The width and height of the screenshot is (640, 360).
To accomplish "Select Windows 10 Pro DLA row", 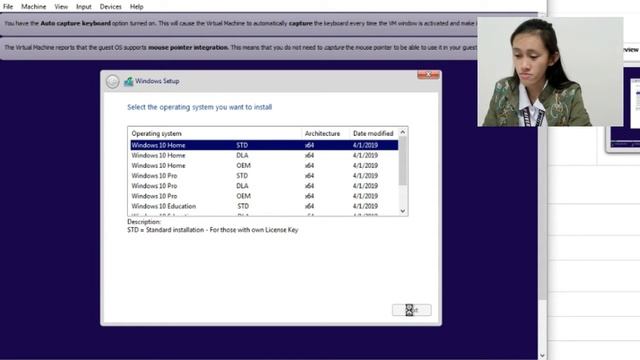I will [x=264, y=186].
